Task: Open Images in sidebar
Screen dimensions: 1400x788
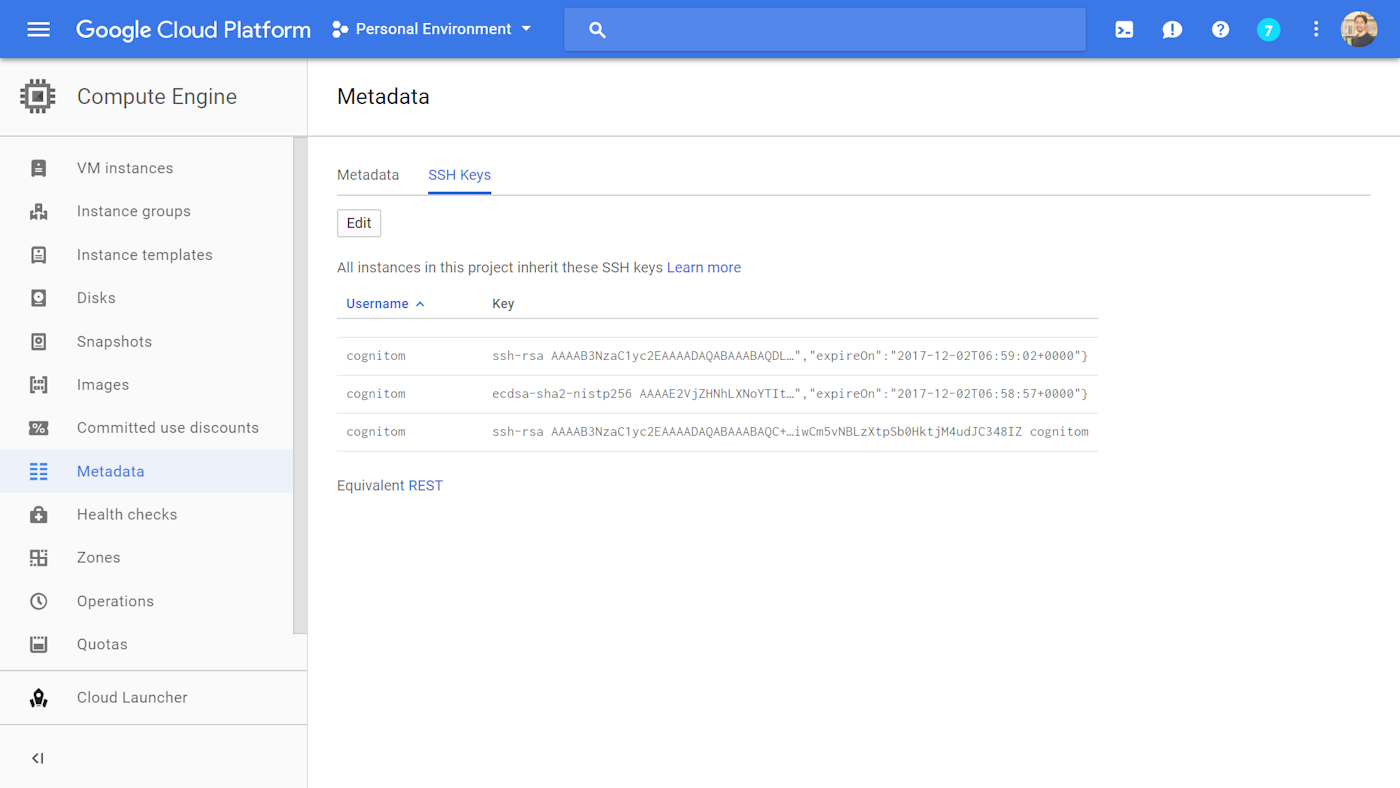Action: pyautogui.click(x=146, y=384)
